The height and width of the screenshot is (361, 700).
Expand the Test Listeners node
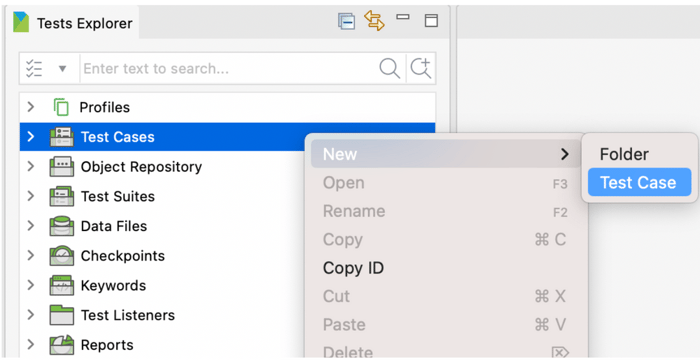(x=30, y=315)
